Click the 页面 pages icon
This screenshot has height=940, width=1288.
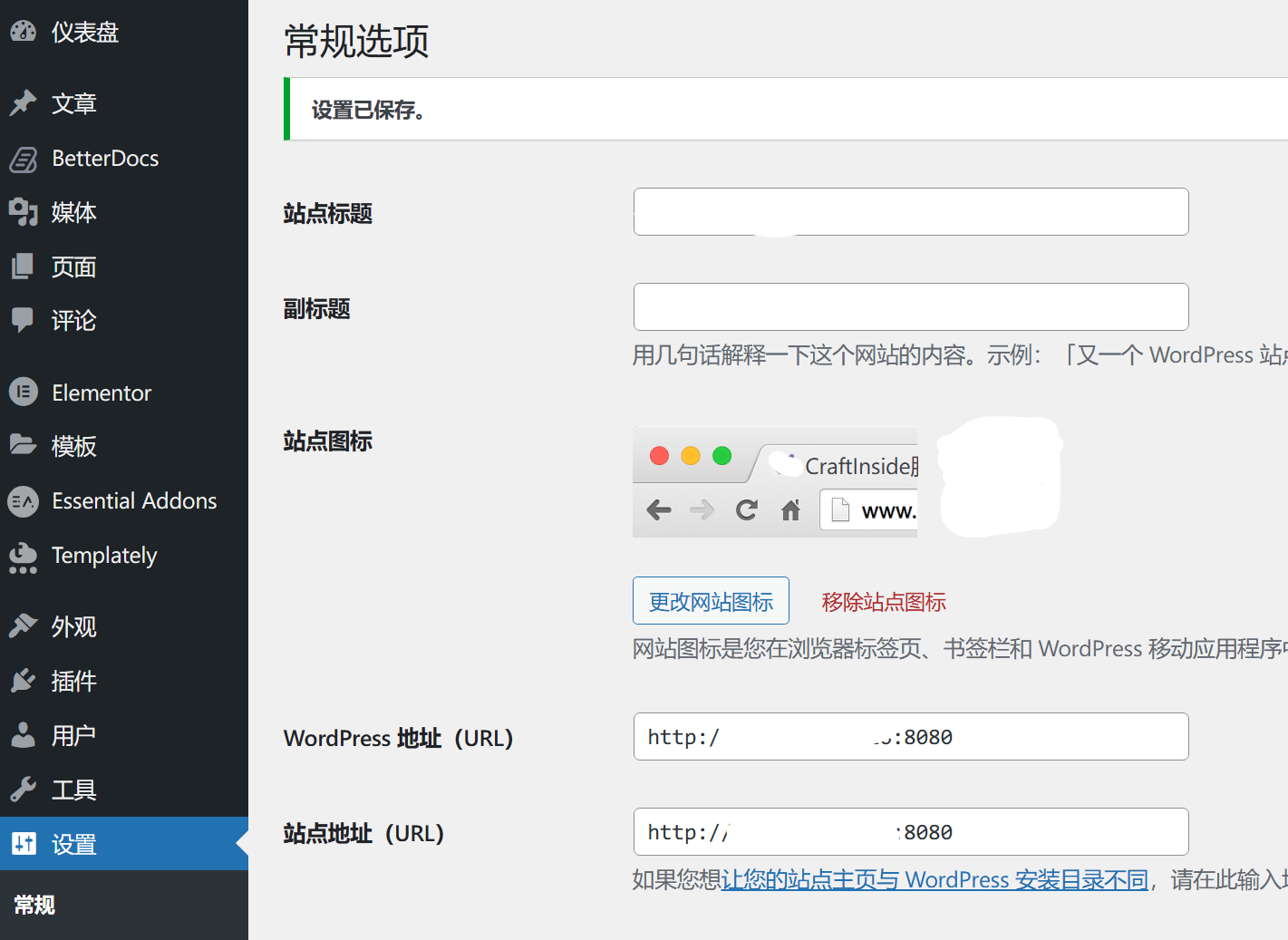point(24,266)
